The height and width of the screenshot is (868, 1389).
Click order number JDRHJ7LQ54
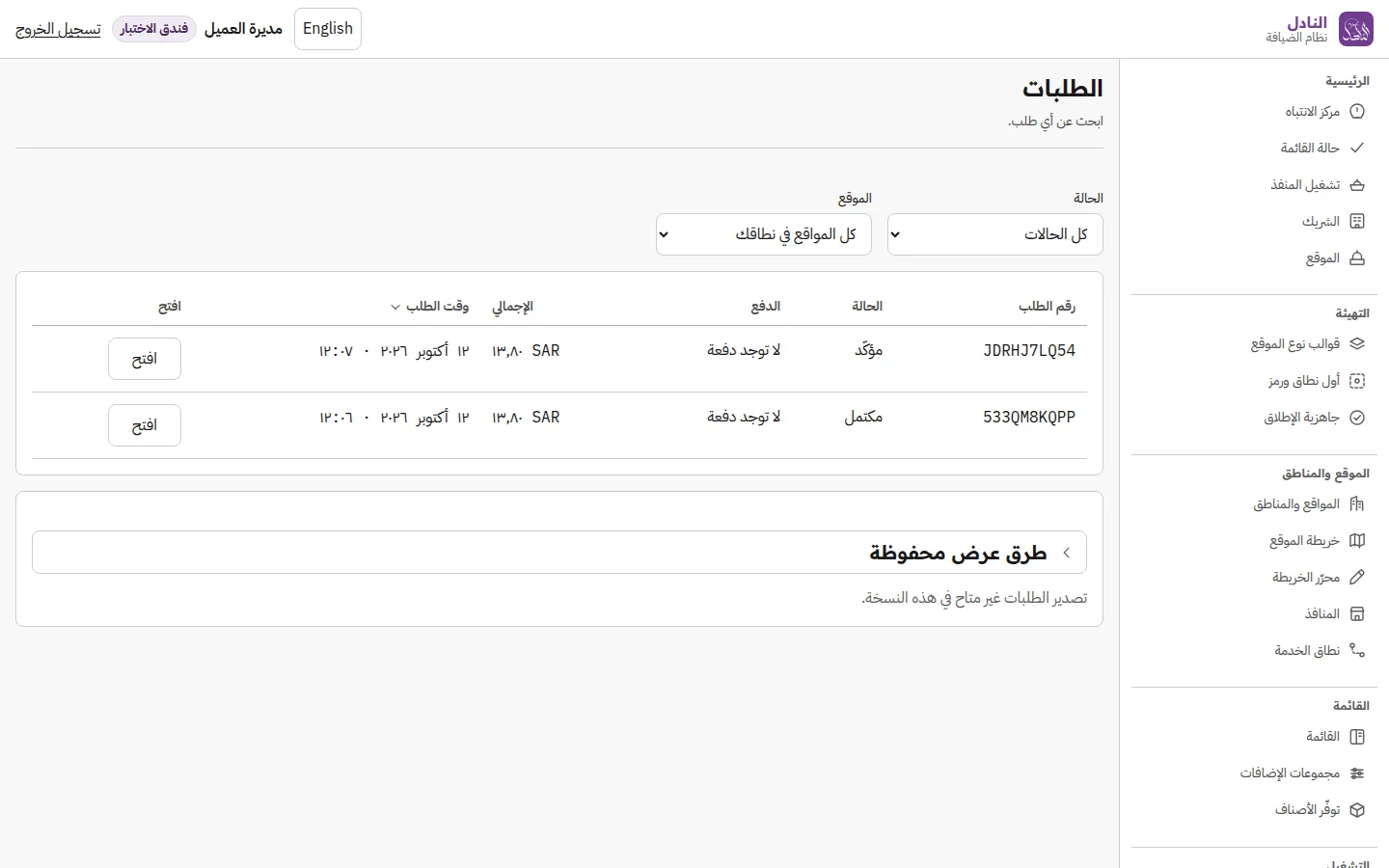click(1029, 351)
